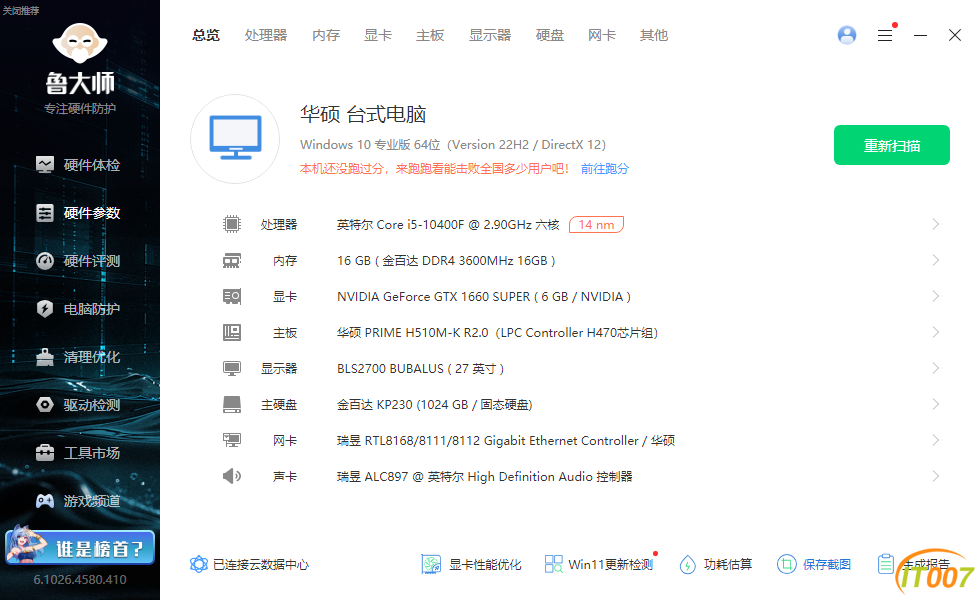This screenshot has height=600, width=980.
Task: Switch to the 内存 tab
Action: pos(326,36)
